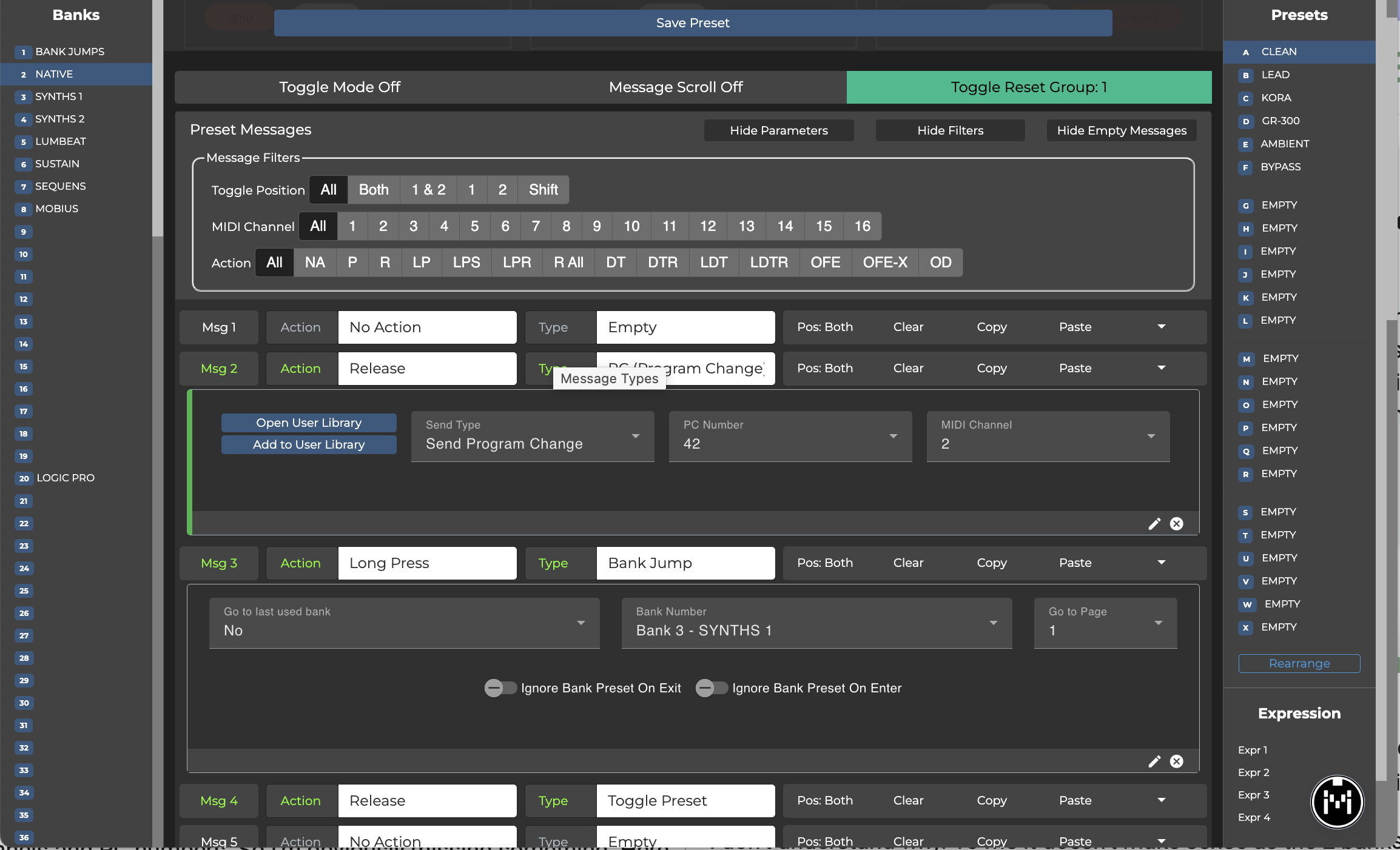Click the X remove icon in Msg 2 panel
Viewport: 1400px width, 850px height.
tap(1176, 524)
